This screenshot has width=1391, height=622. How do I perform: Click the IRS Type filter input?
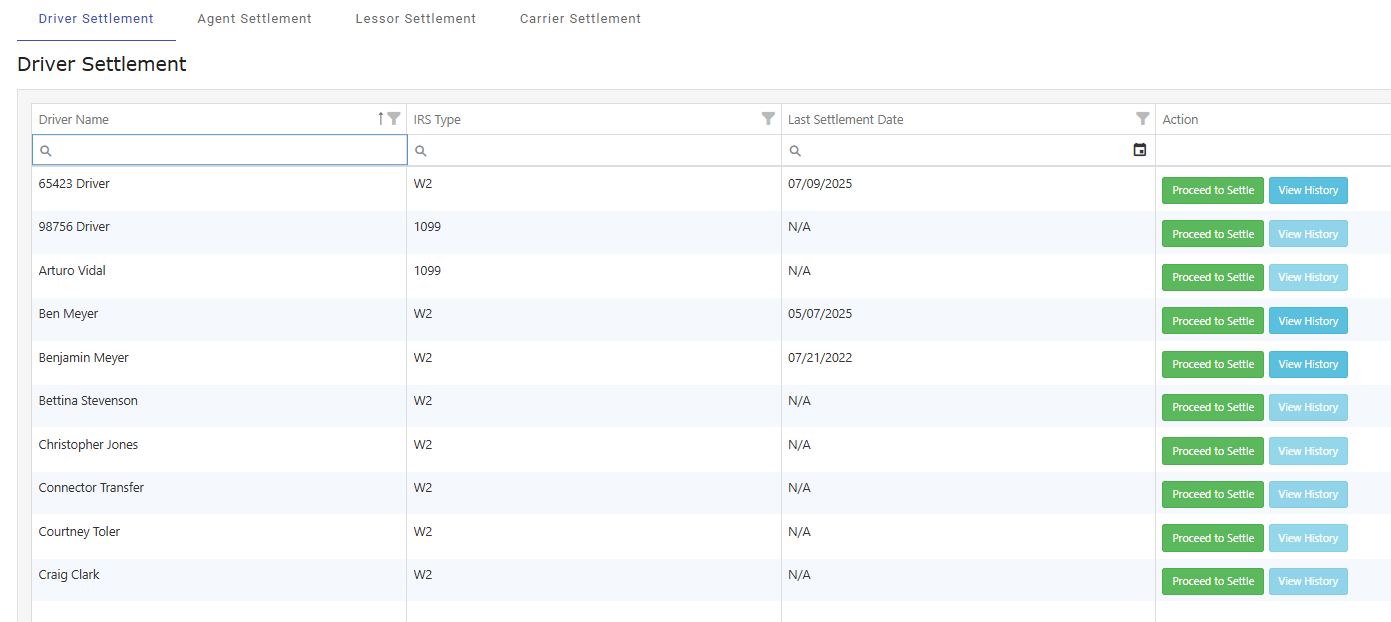point(600,151)
